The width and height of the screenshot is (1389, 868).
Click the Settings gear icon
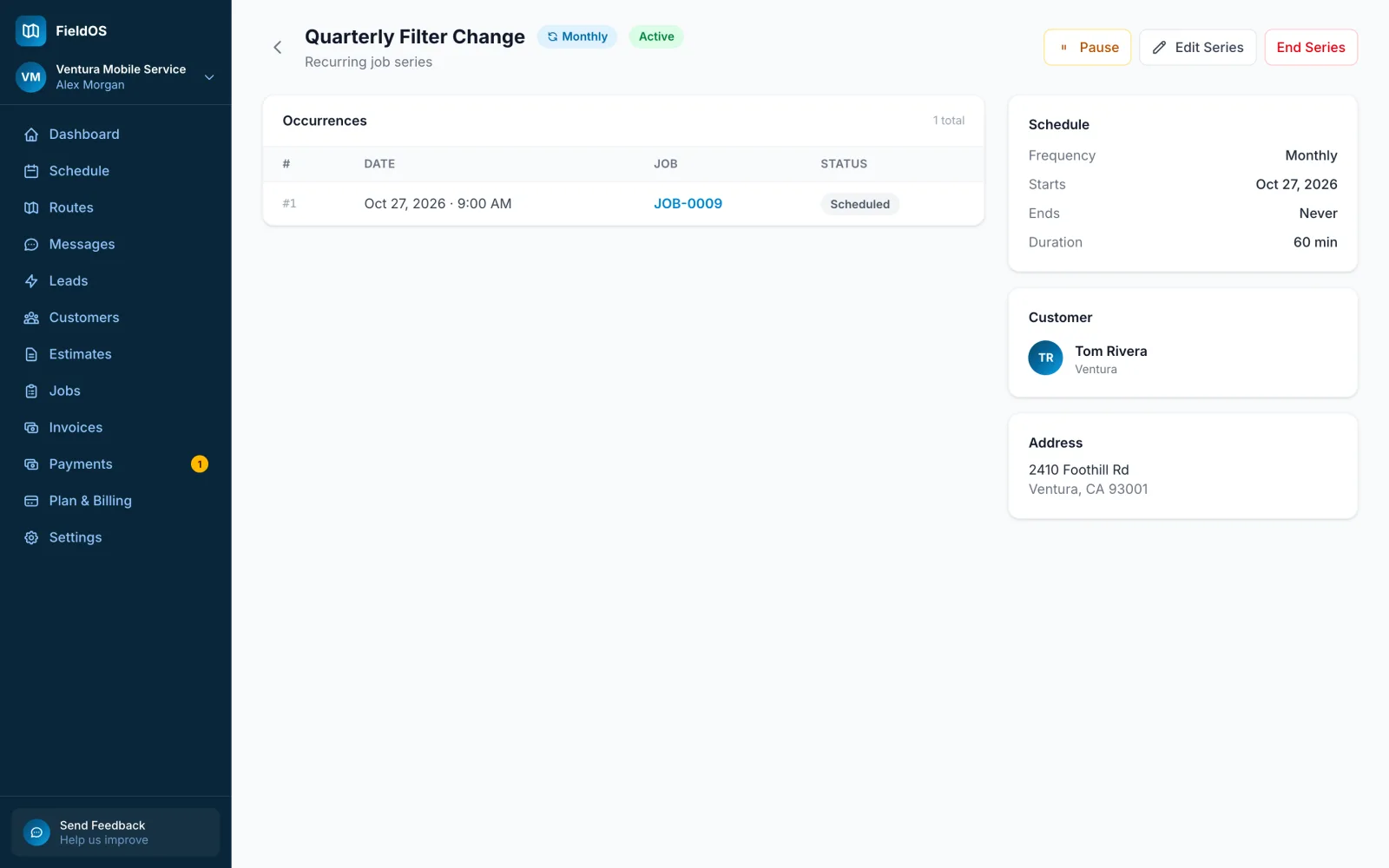[x=31, y=537]
